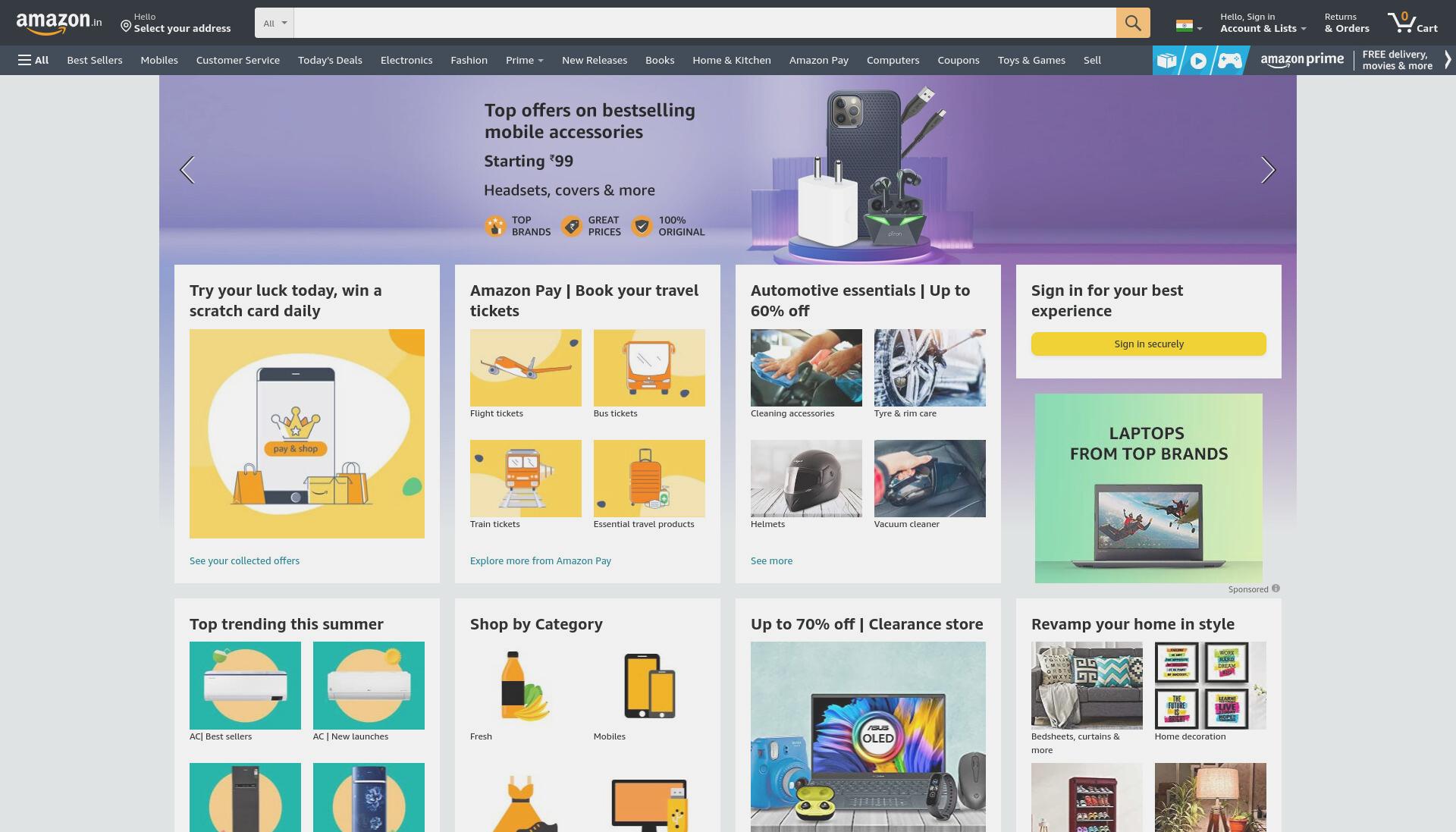Open Amazon Pay in the nav bar
Image resolution: width=1456 pixels, height=832 pixels.
(x=819, y=60)
